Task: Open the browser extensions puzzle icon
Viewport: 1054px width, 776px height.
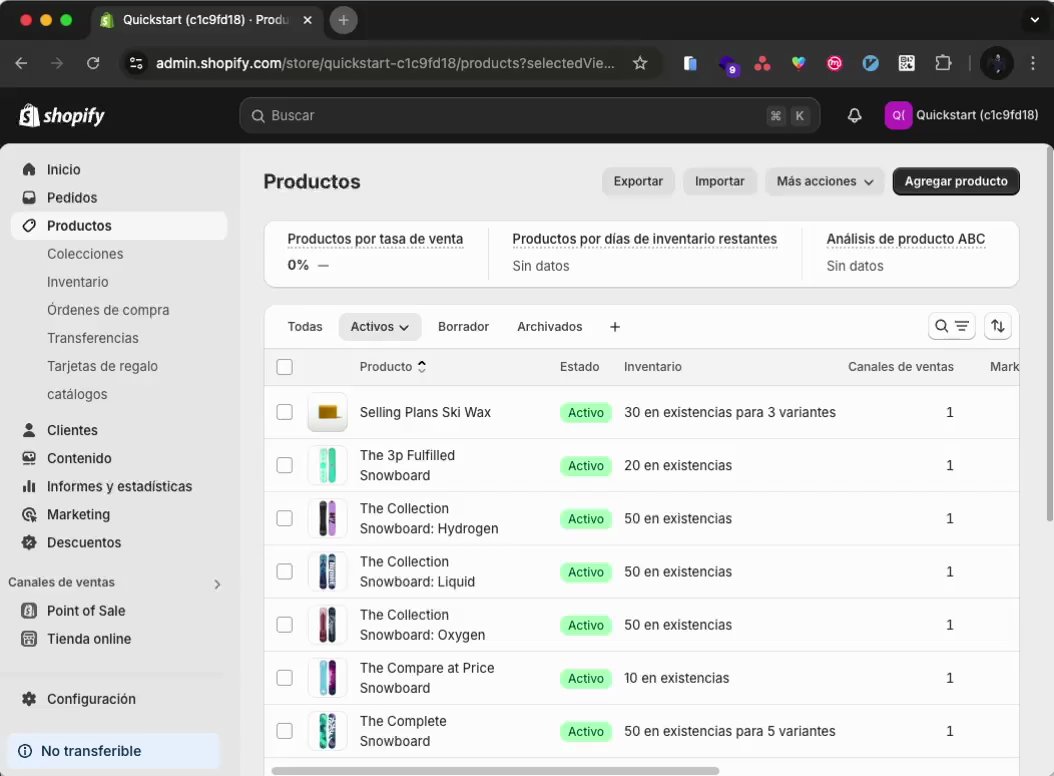Action: pos(942,63)
